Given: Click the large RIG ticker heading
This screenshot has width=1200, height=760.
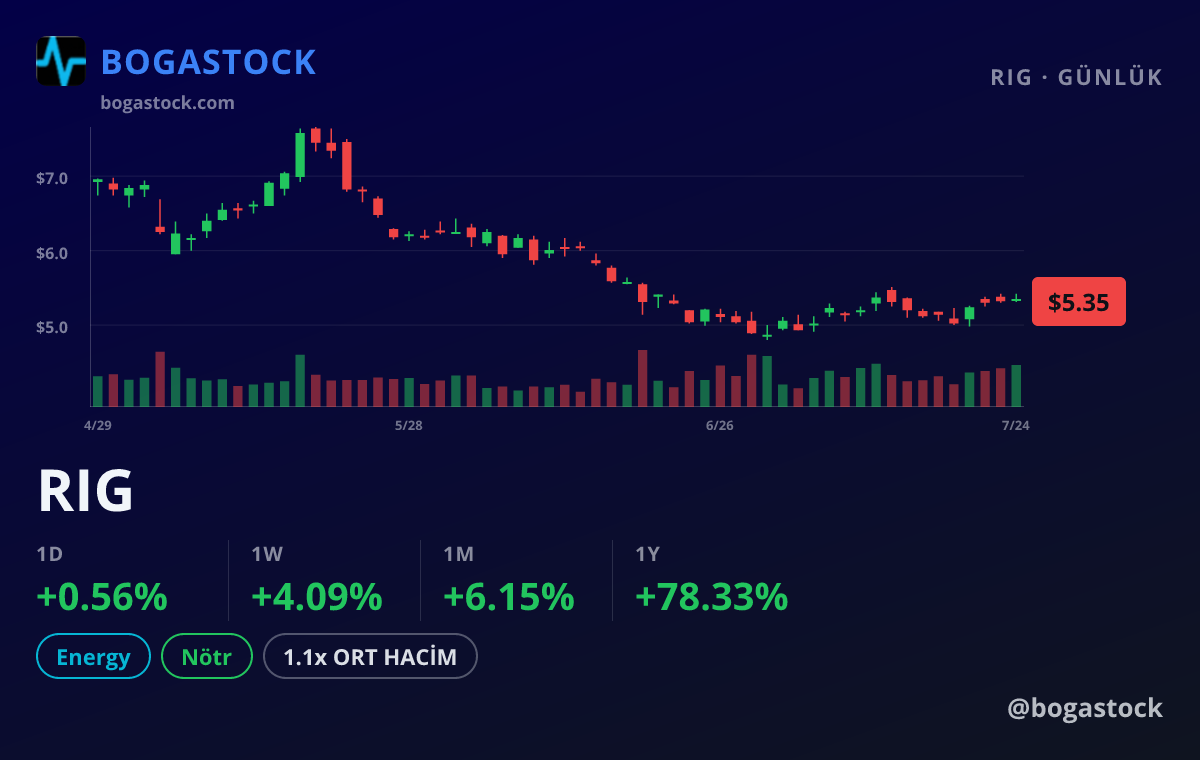Looking at the screenshot, I should pos(85,491).
